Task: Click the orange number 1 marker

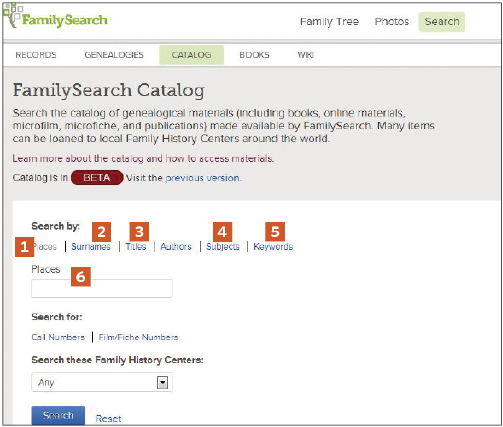Action: 24,247
